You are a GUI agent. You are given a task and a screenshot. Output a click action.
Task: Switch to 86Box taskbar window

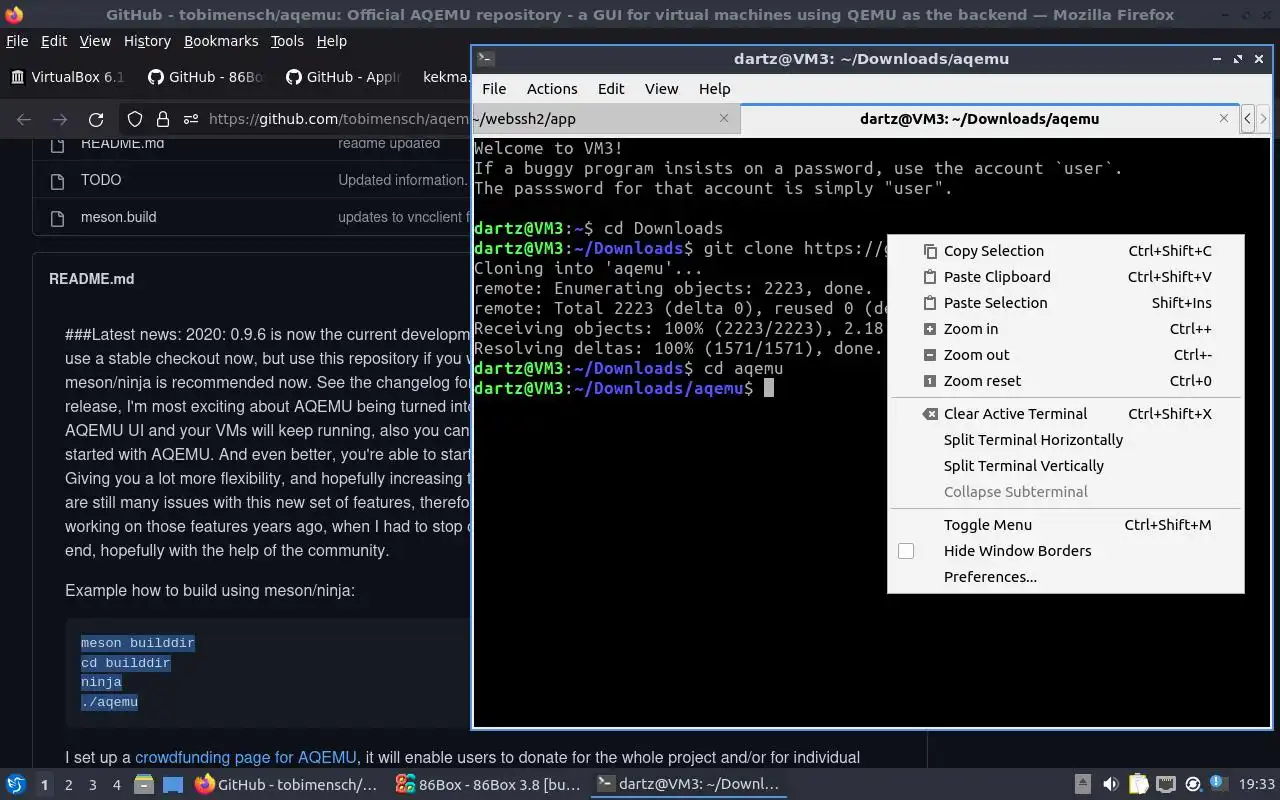coord(488,785)
